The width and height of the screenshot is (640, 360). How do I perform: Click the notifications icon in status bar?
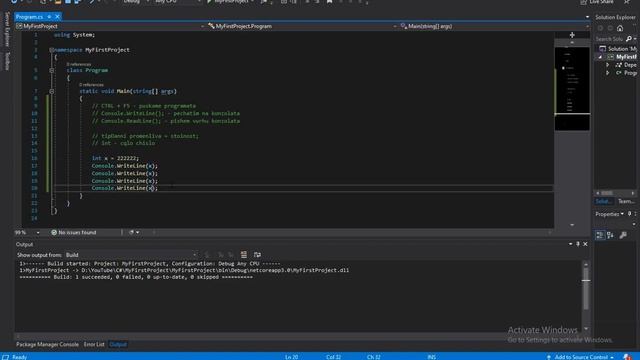[x=627, y=357]
